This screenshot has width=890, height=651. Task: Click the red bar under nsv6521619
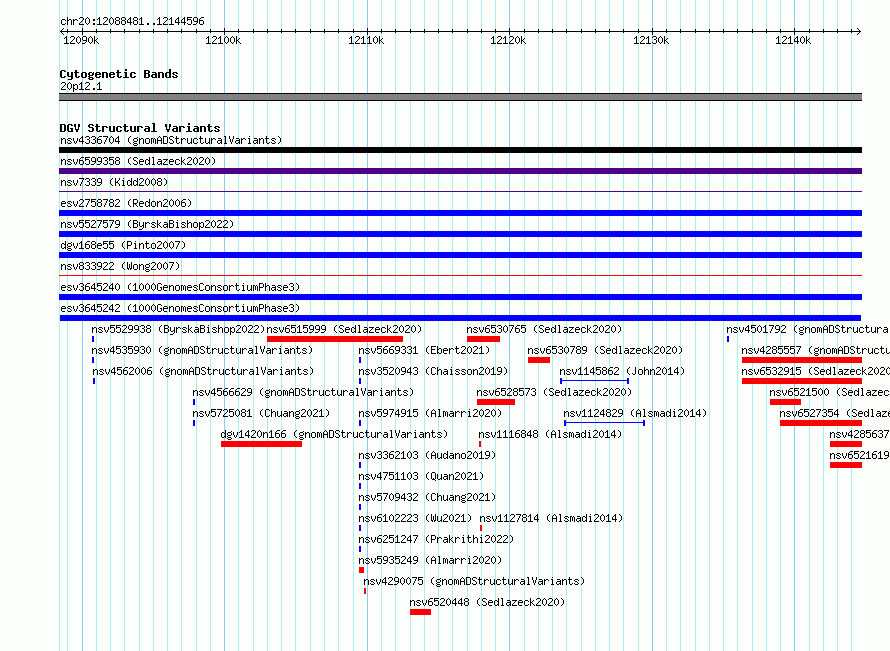pyautogui.click(x=846, y=465)
